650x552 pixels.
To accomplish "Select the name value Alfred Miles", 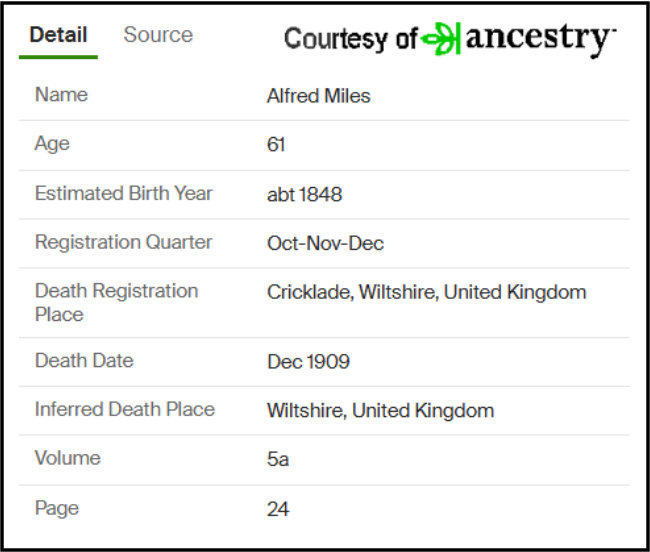I will (x=318, y=96).
